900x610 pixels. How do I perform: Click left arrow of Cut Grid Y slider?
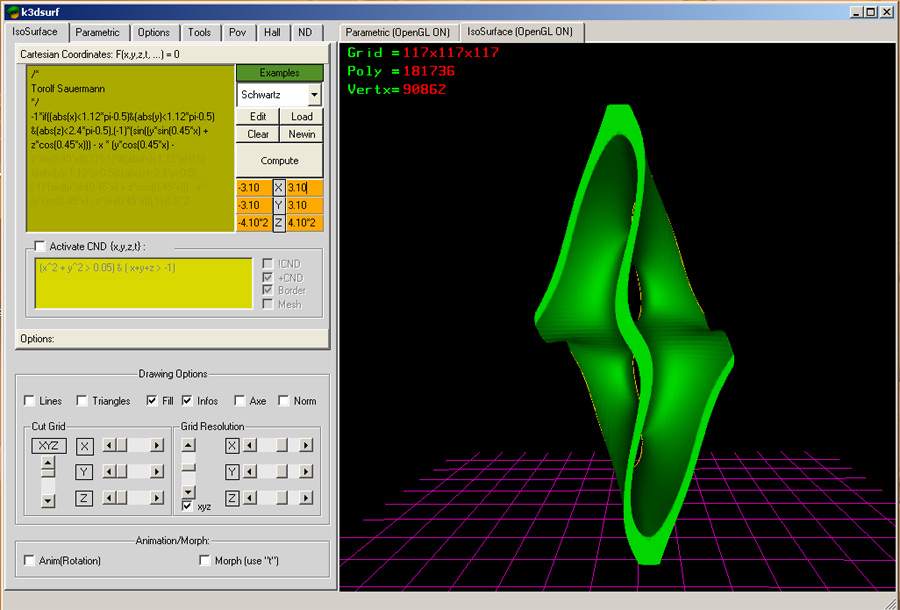click(x=108, y=472)
